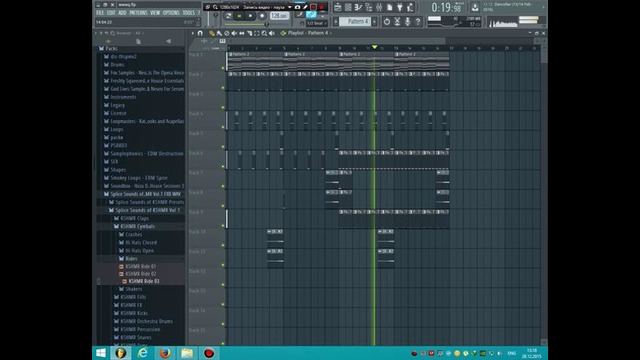Select the Playlist Playback speaker tool
The height and width of the screenshot is (360, 640).
[x=271, y=33]
